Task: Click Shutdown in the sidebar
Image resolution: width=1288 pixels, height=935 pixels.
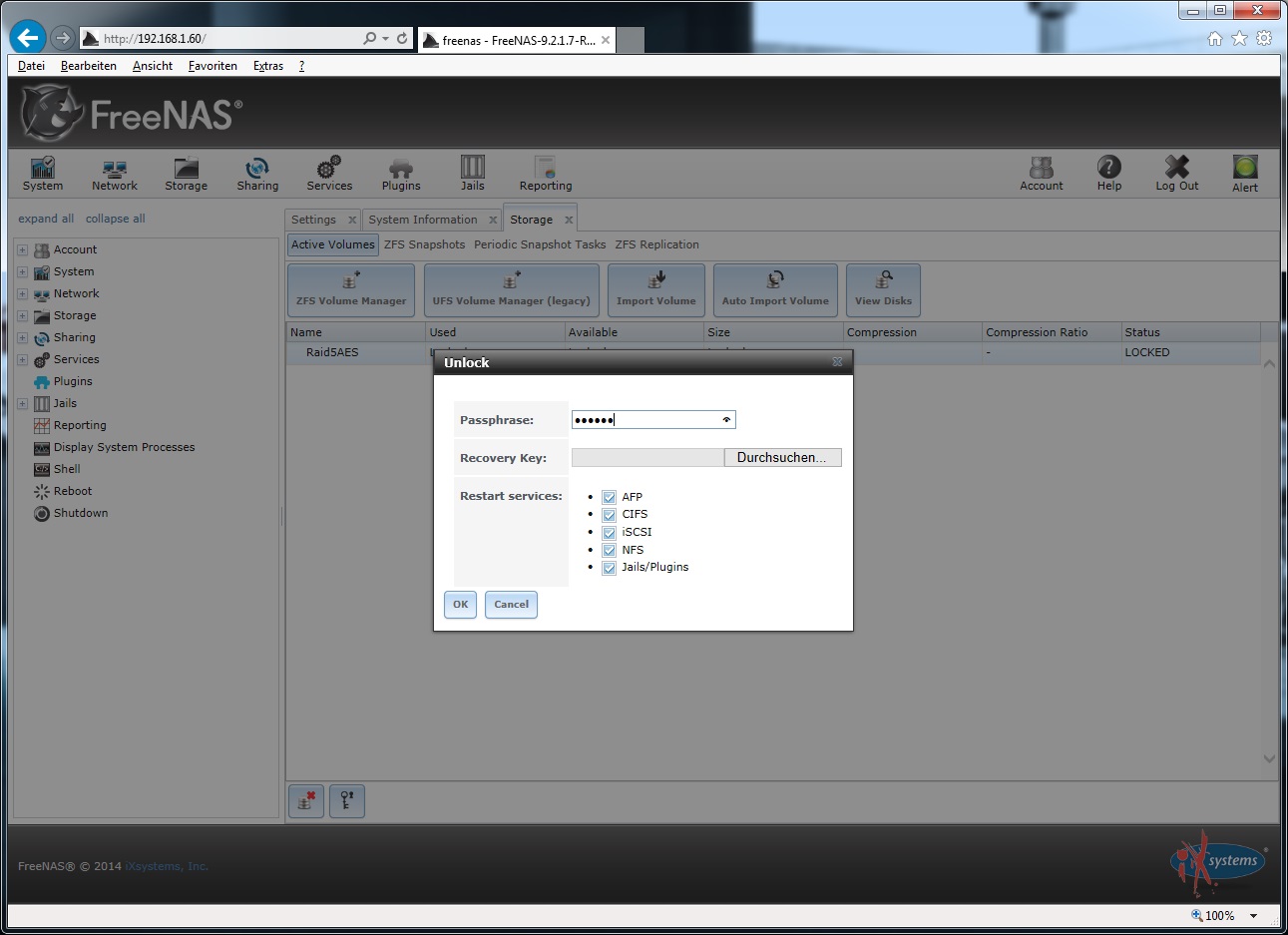Action: click(80, 513)
